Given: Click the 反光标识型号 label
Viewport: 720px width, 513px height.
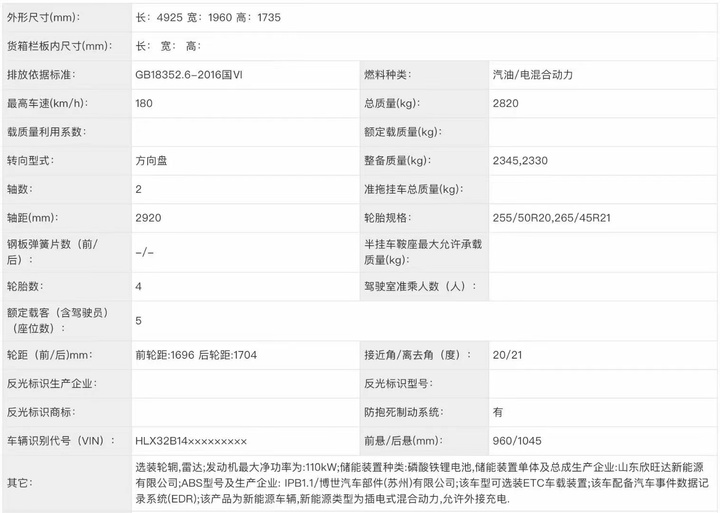Looking at the screenshot, I should tap(399, 383).
